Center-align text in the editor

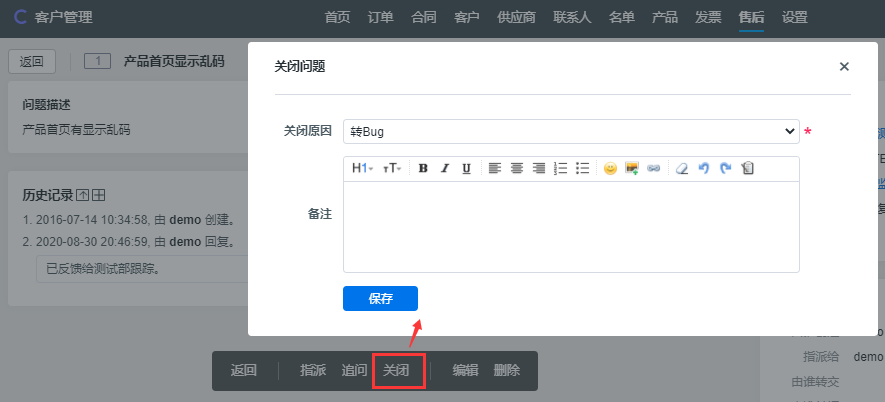(517, 168)
